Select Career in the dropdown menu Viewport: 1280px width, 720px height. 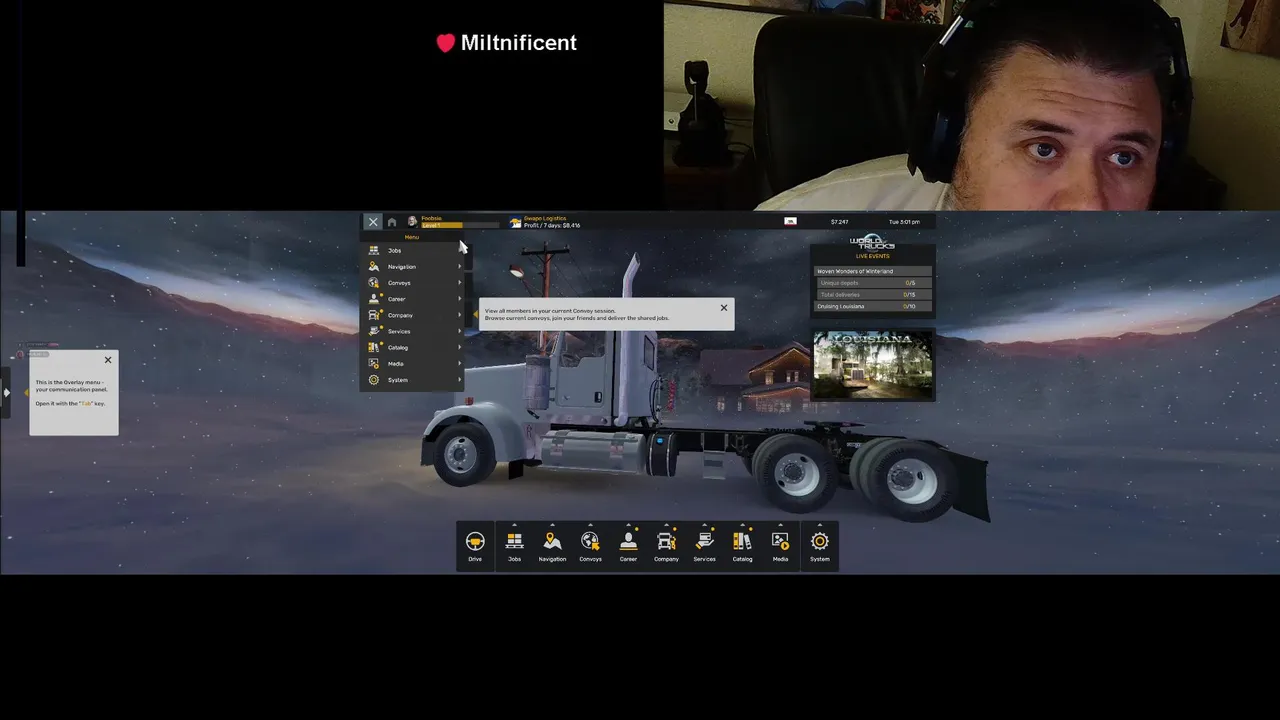point(413,299)
